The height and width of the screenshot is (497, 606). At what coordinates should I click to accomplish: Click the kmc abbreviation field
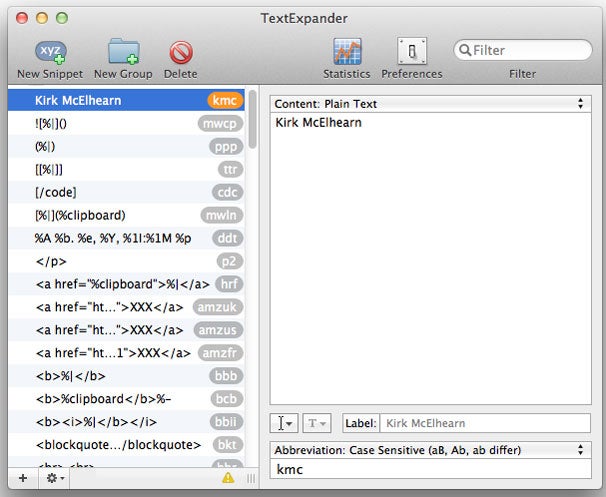point(431,469)
